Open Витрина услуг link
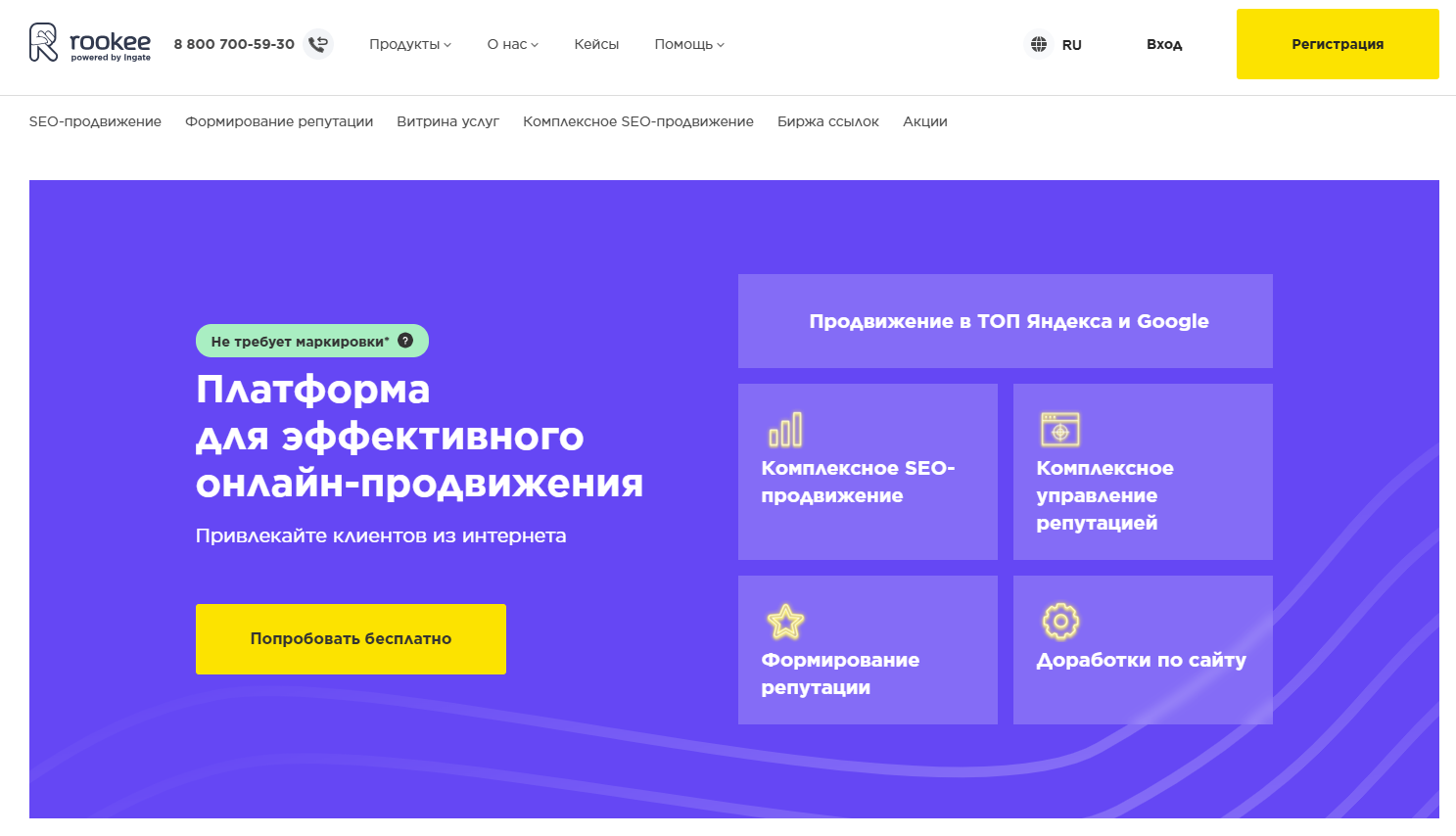Viewport: 1456px width, 836px height. (x=447, y=121)
